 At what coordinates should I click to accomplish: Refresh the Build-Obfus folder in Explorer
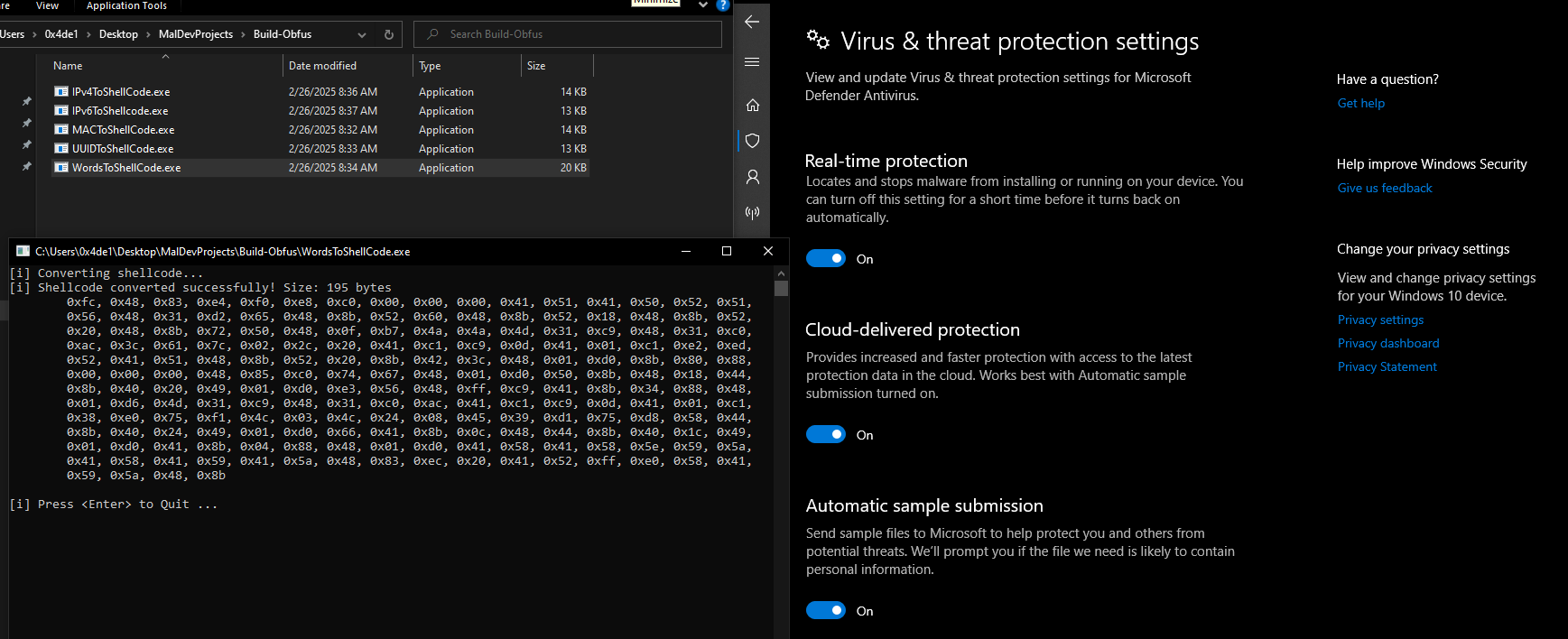(389, 34)
